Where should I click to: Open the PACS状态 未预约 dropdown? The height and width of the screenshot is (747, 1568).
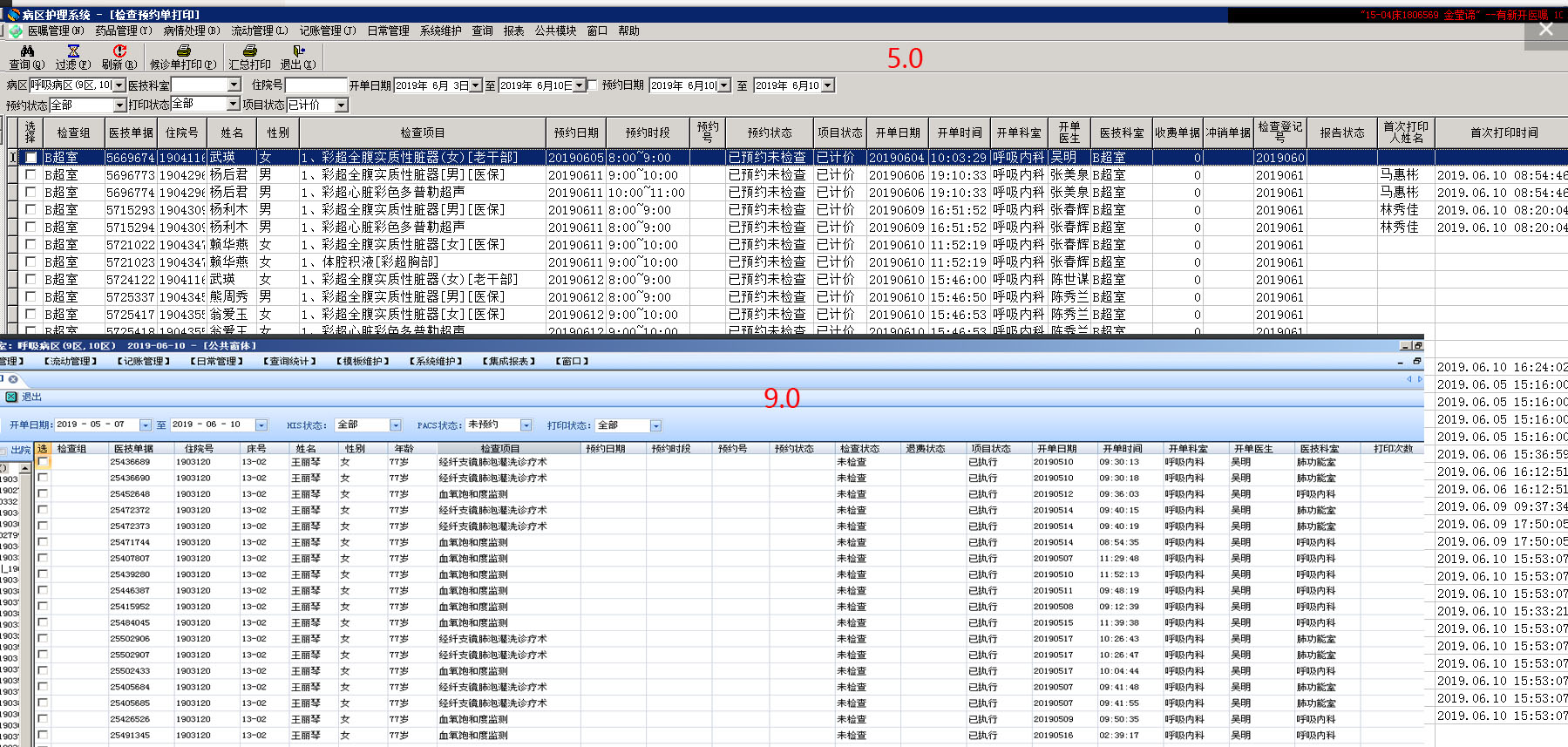coord(526,425)
